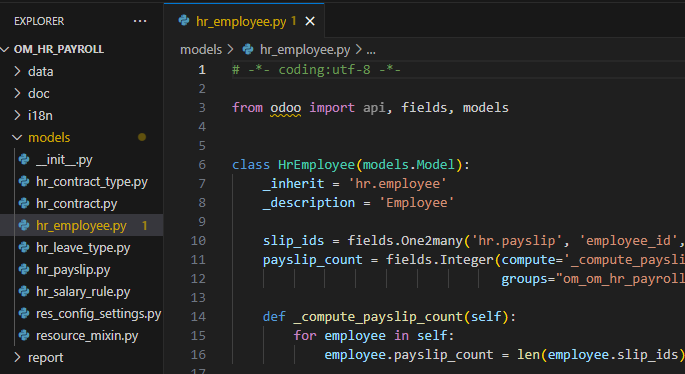Expand the data folder
This screenshot has height=374, width=685.
[17, 71]
